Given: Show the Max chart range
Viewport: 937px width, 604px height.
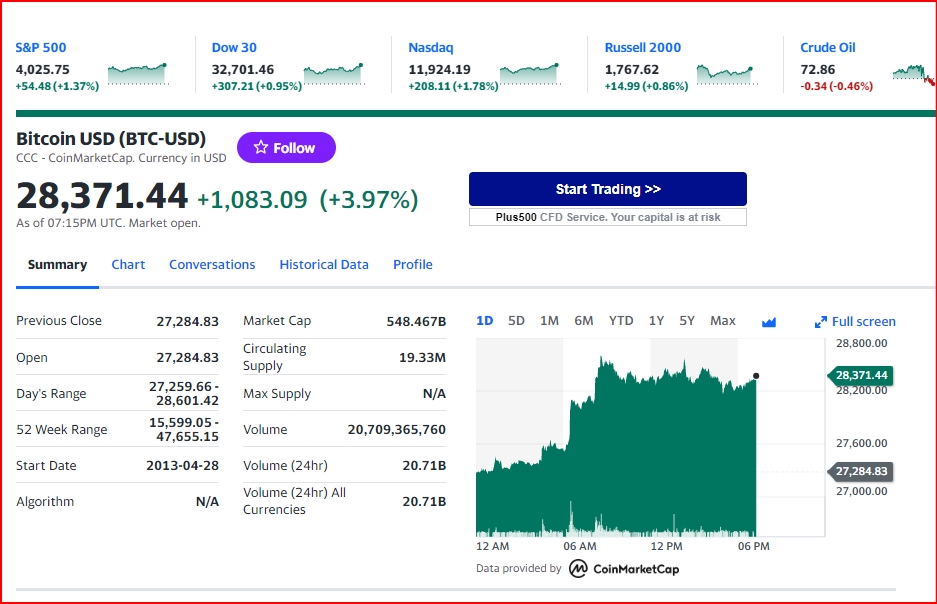Looking at the screenshot, I should (x=722, y=321).
